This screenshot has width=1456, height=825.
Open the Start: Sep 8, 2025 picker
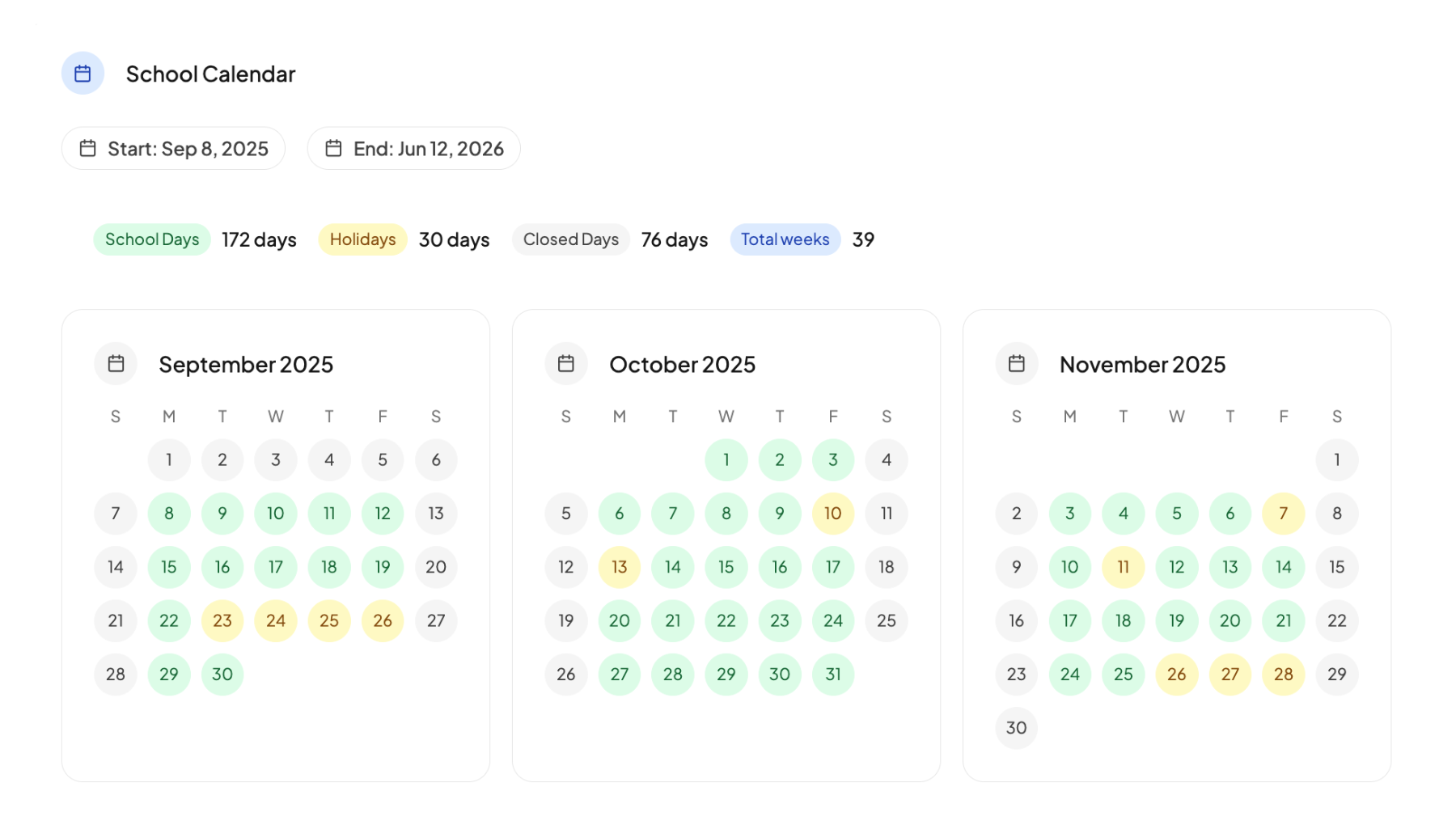187,149
